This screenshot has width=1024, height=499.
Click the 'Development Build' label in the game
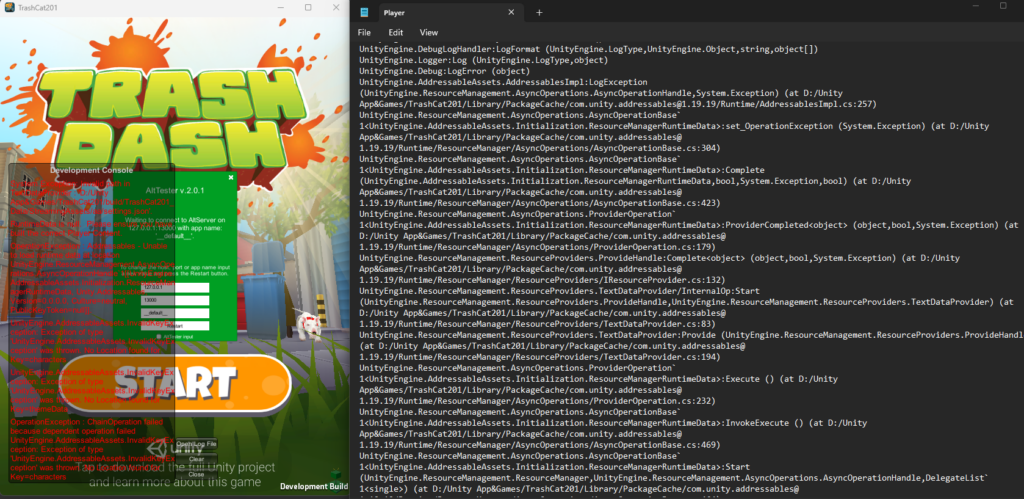(x=314, y=486)
